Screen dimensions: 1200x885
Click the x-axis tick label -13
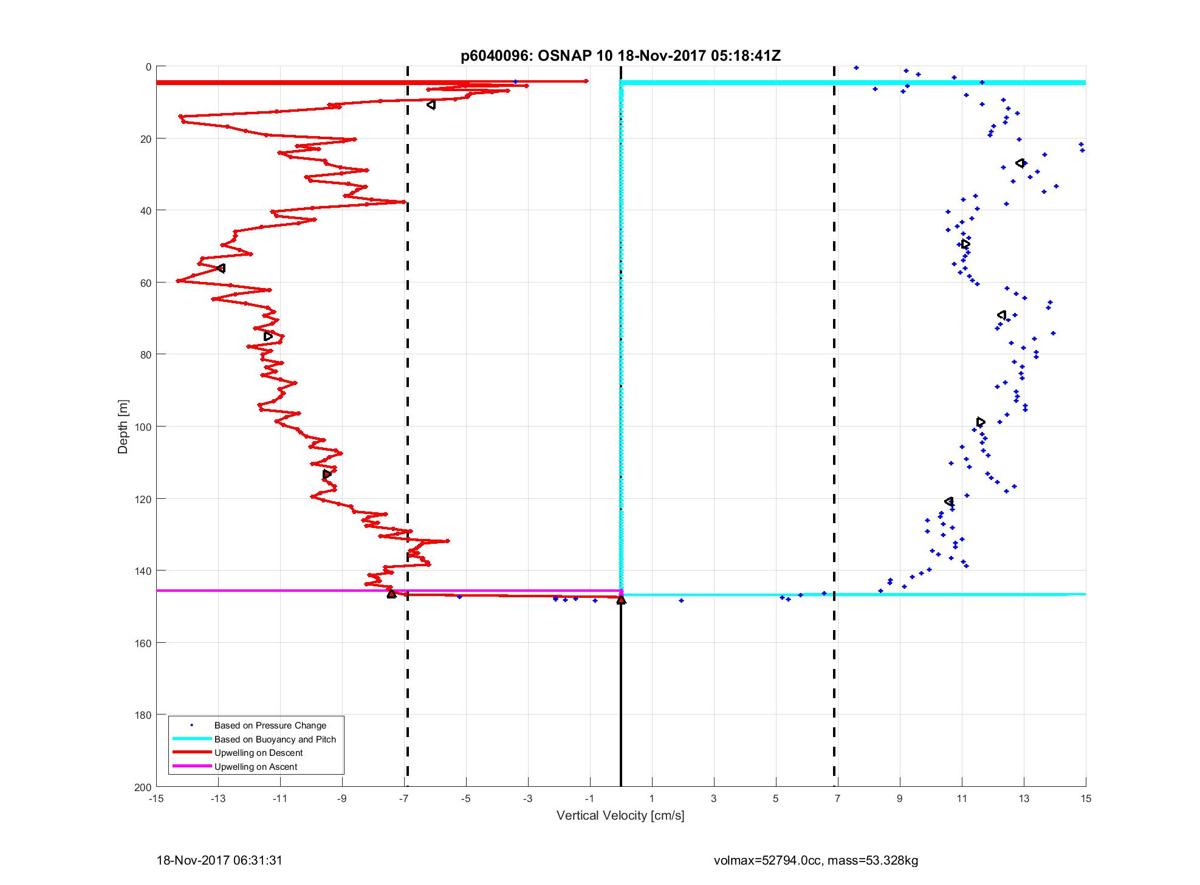point(217,798)
